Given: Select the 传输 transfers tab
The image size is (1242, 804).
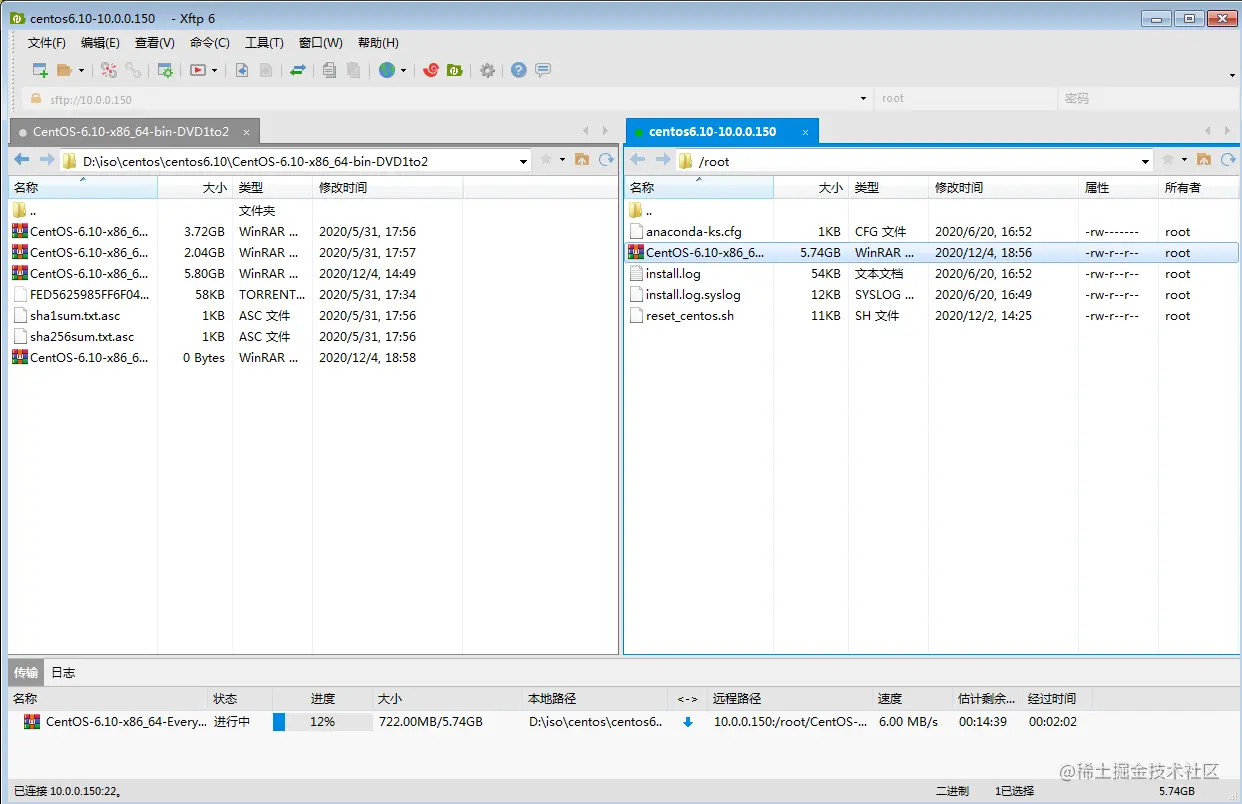Looking at the screenshot, I should pos(26,673).
